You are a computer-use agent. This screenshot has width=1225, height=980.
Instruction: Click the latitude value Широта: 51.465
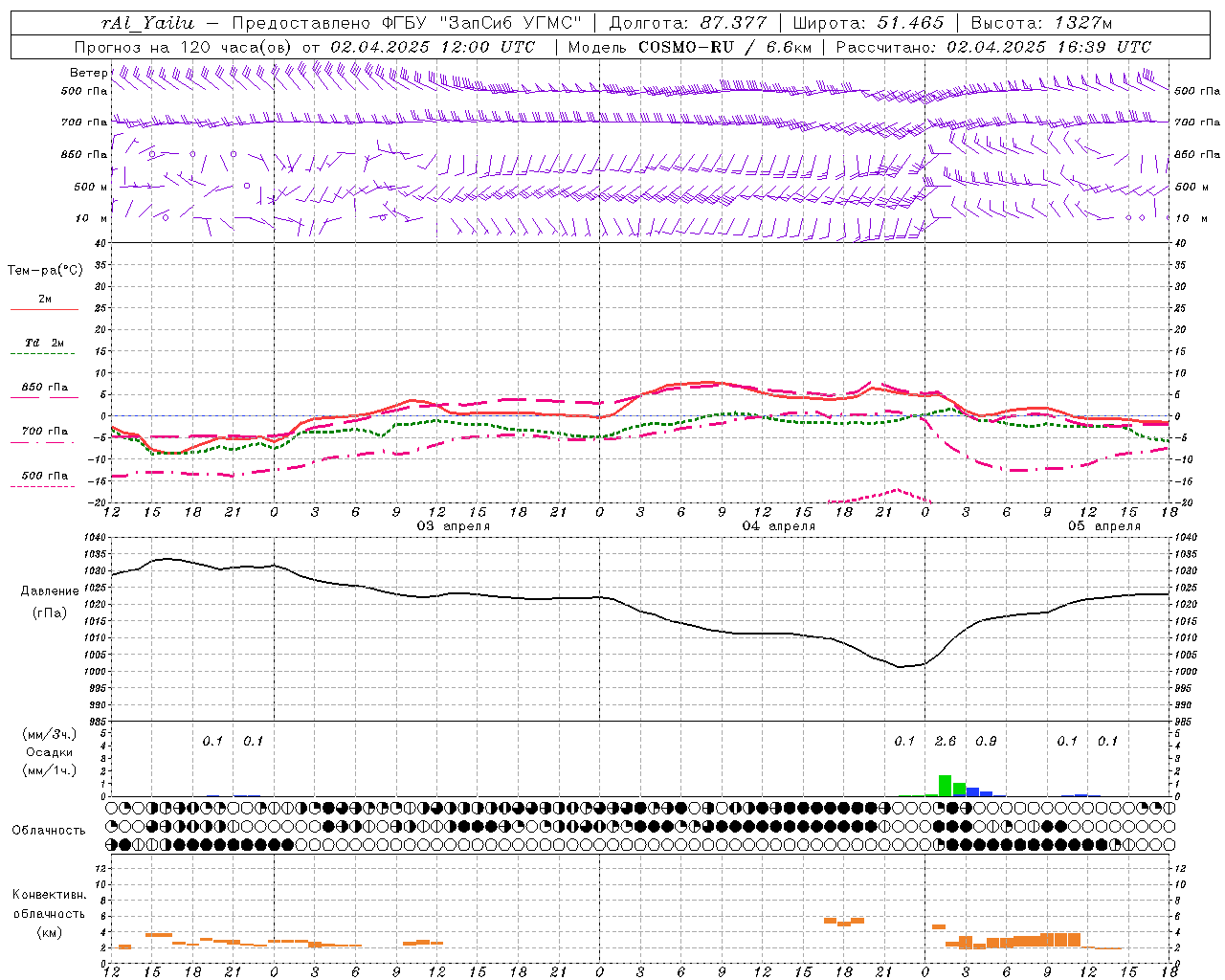pos(868,23)
